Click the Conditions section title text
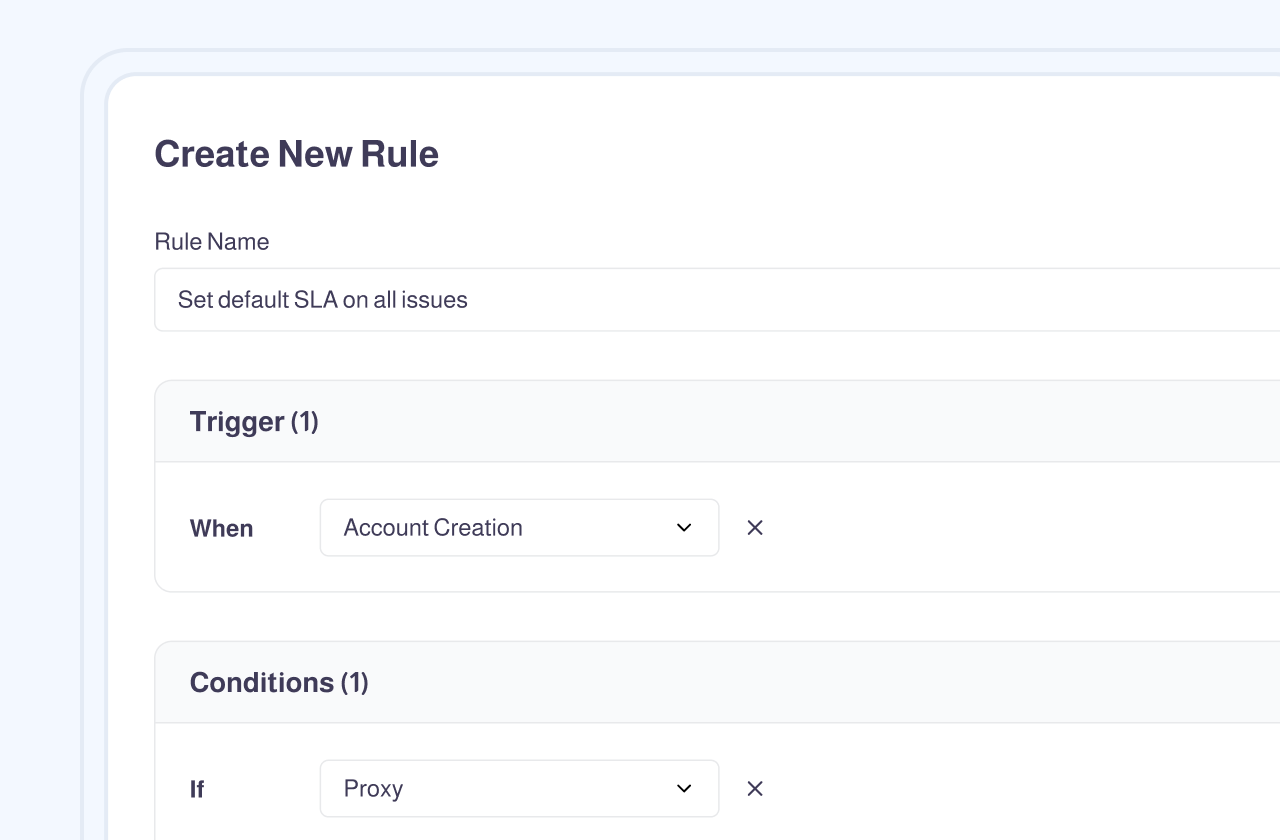1280x840 pixels. pos(262,683)
